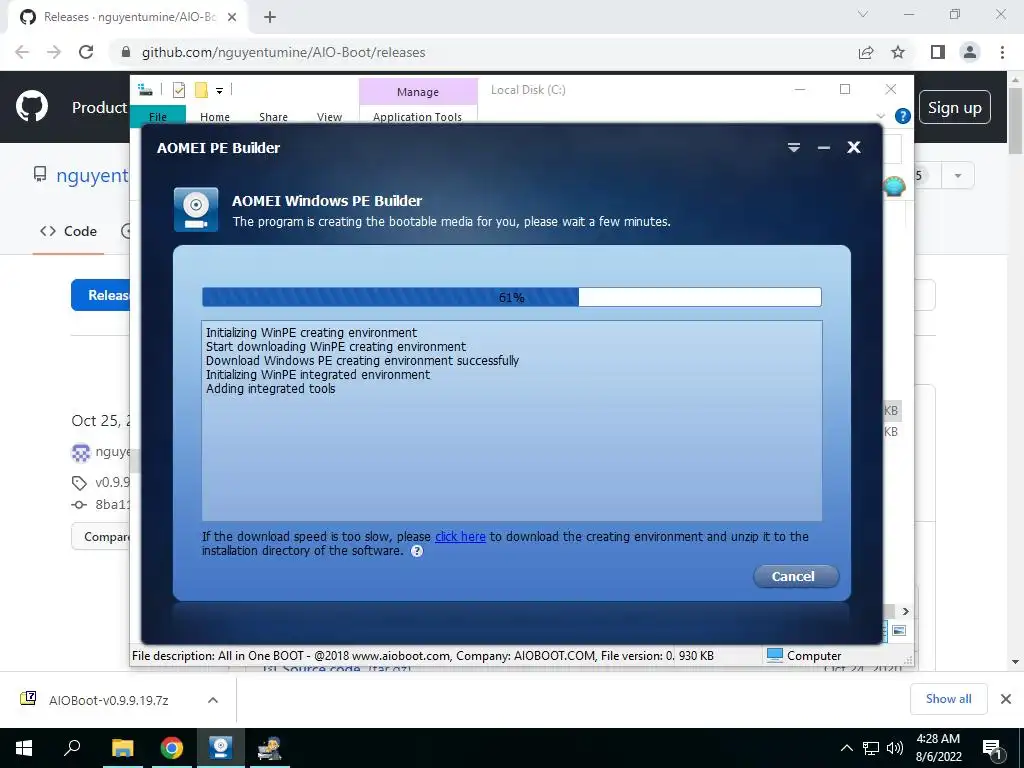
Task: Open AOMEI PE Builder taskbar icon
Action: pyautogui.click(x=221, y=748)
